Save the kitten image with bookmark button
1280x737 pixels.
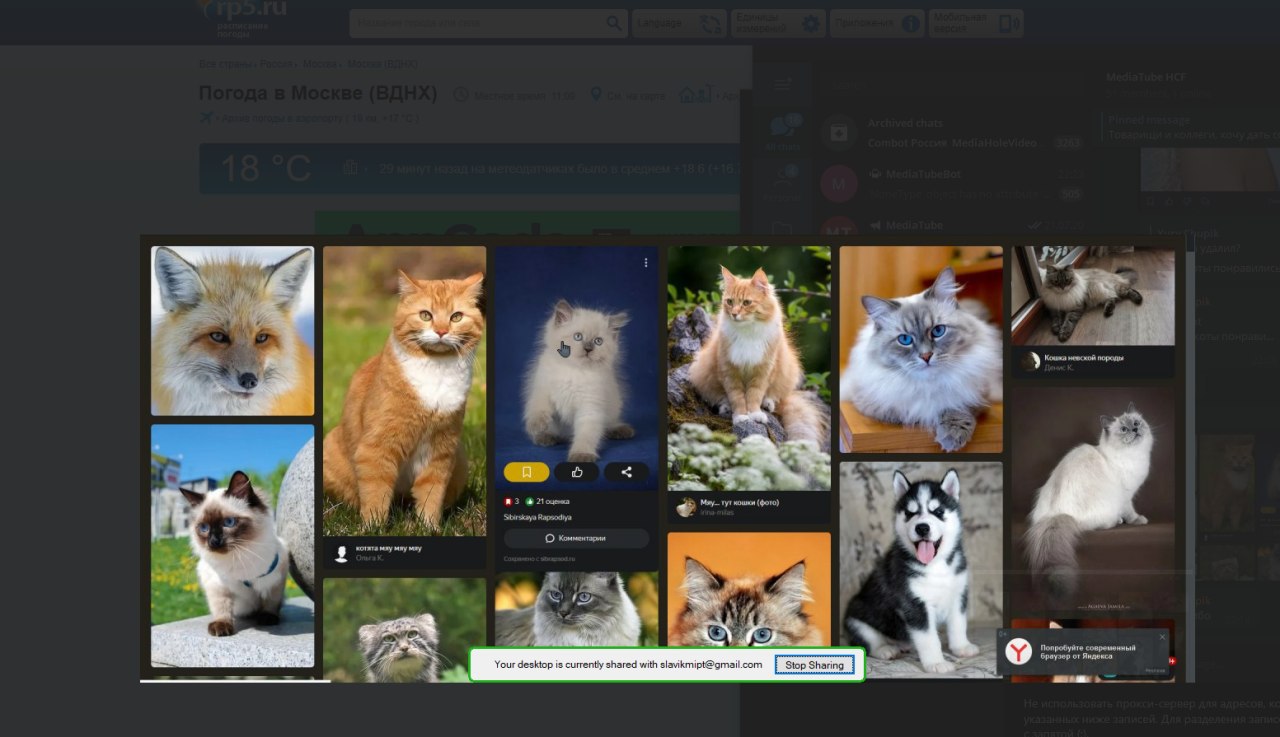(527, 472)
